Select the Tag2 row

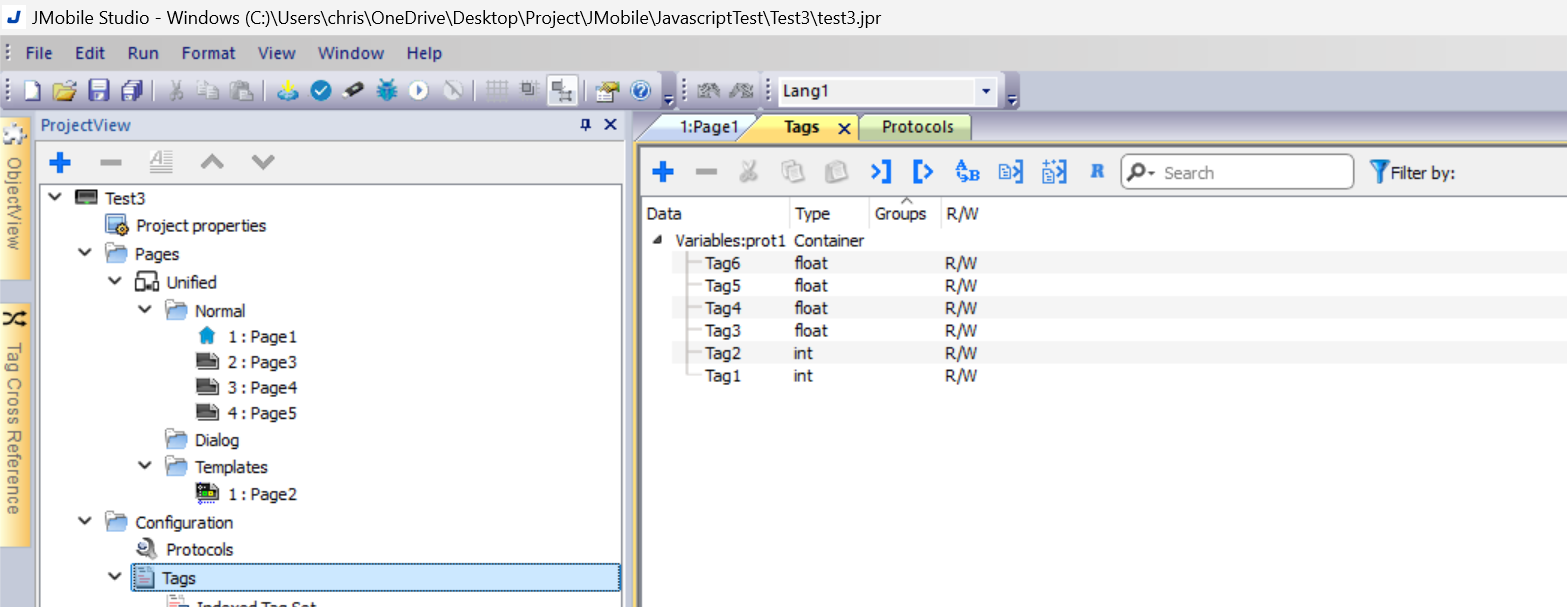click(1105, 353)
